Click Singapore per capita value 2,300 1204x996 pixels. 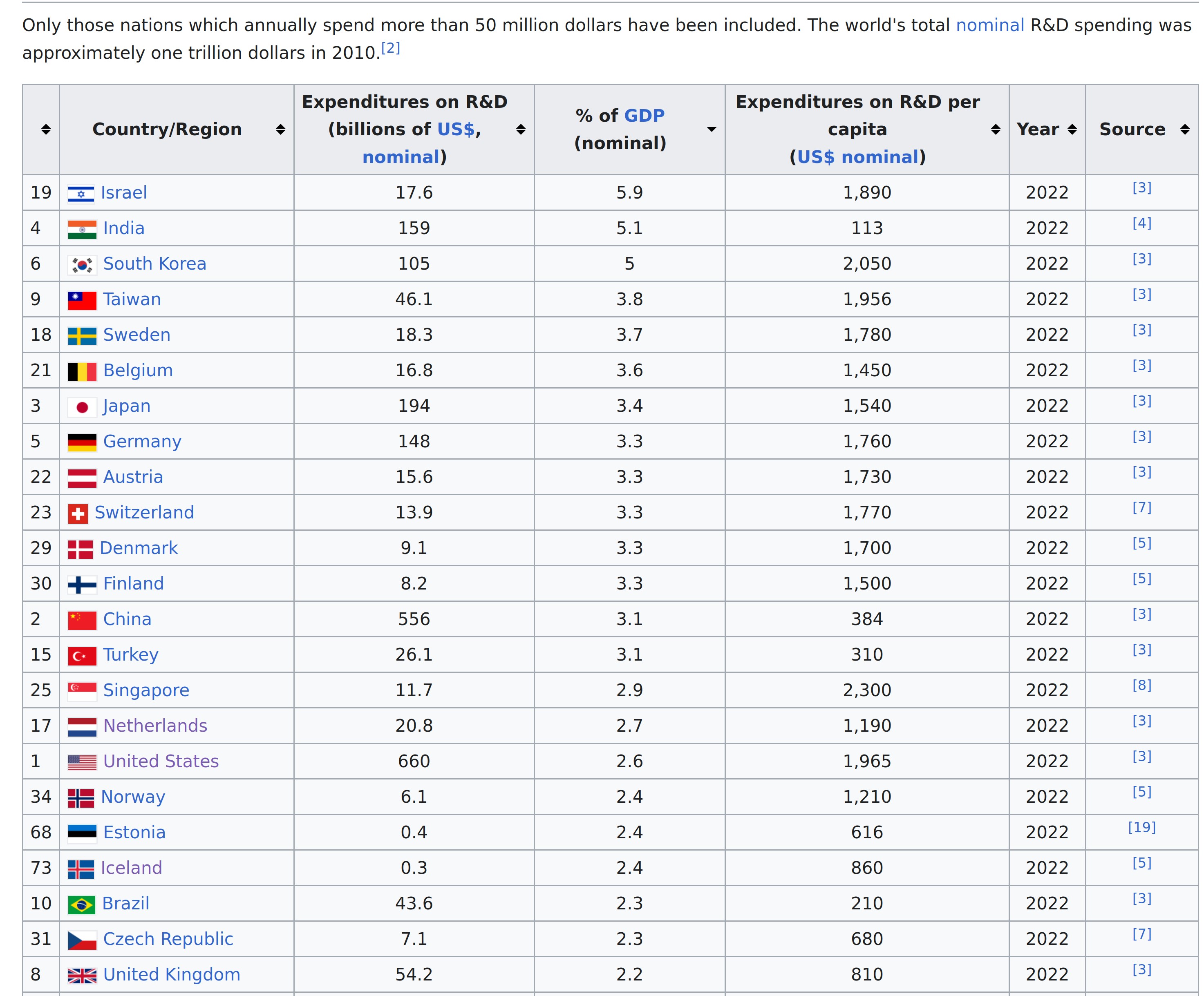click(867, 690)
